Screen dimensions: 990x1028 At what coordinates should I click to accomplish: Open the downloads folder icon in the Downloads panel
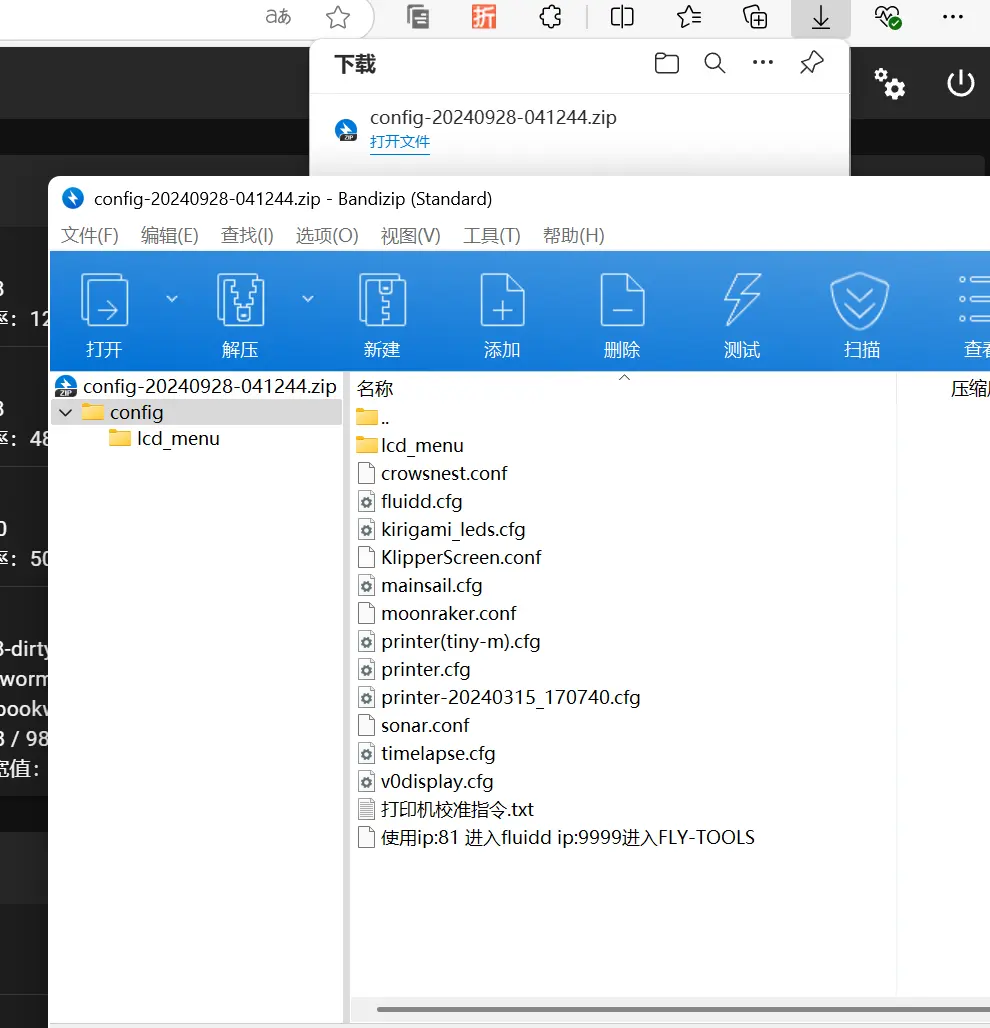(667, 63)
